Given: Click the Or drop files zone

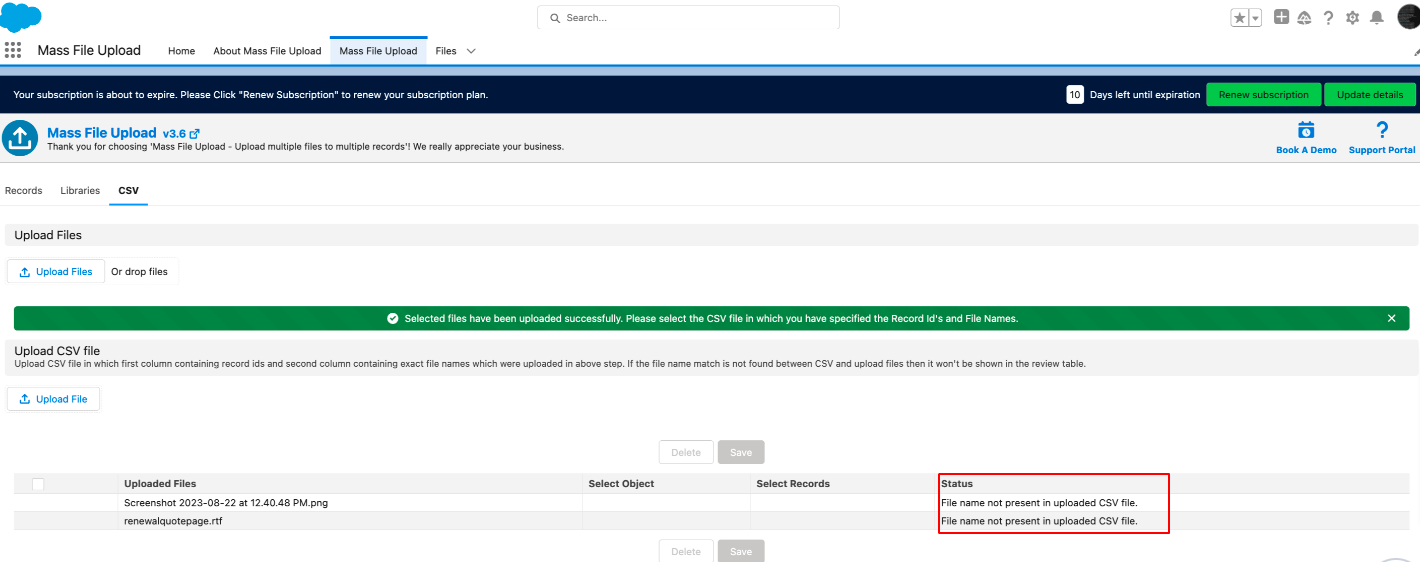Looking at the screenshot, I should (x=139, y=272).
